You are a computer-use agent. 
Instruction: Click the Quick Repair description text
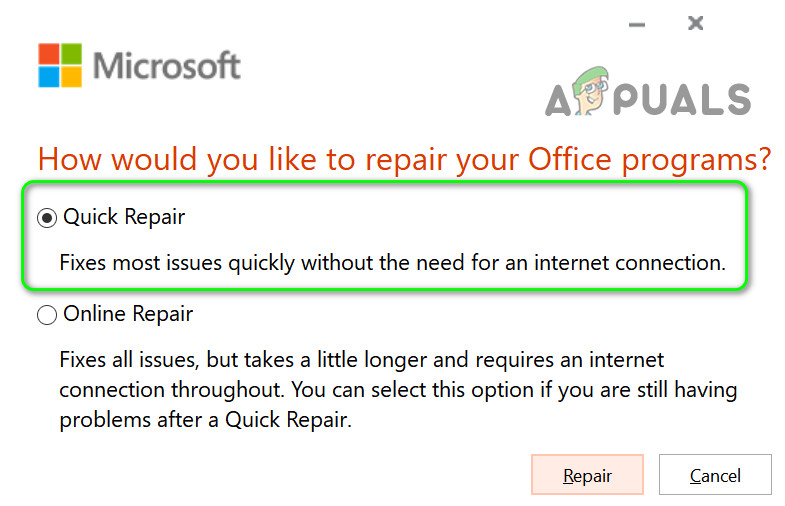[392, 264]
